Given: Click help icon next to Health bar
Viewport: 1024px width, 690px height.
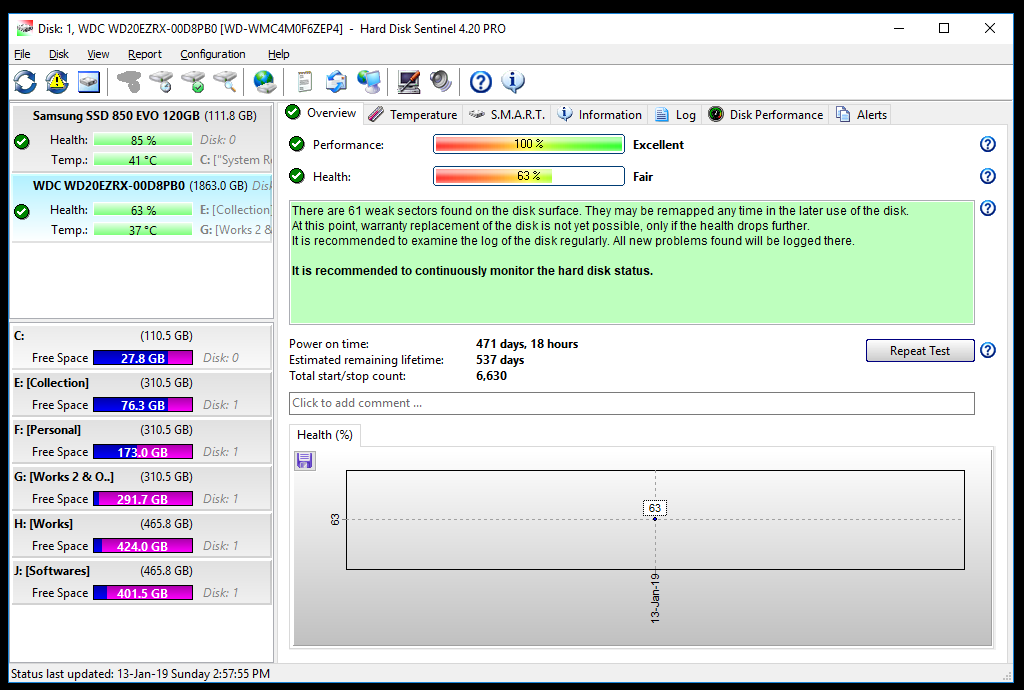Looking at the screenshot, I should 988,176.
